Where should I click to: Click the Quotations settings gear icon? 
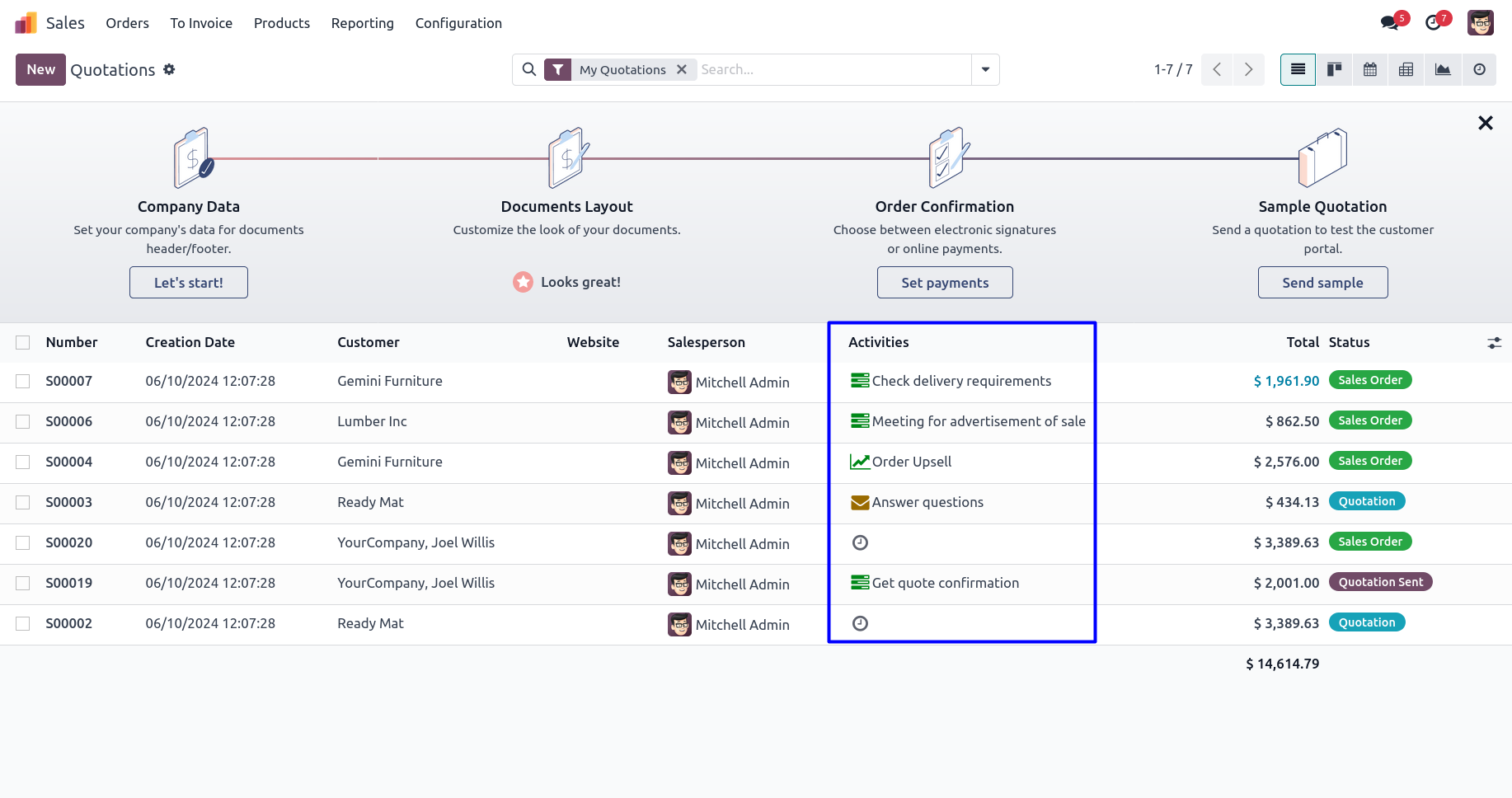point(169,70)
